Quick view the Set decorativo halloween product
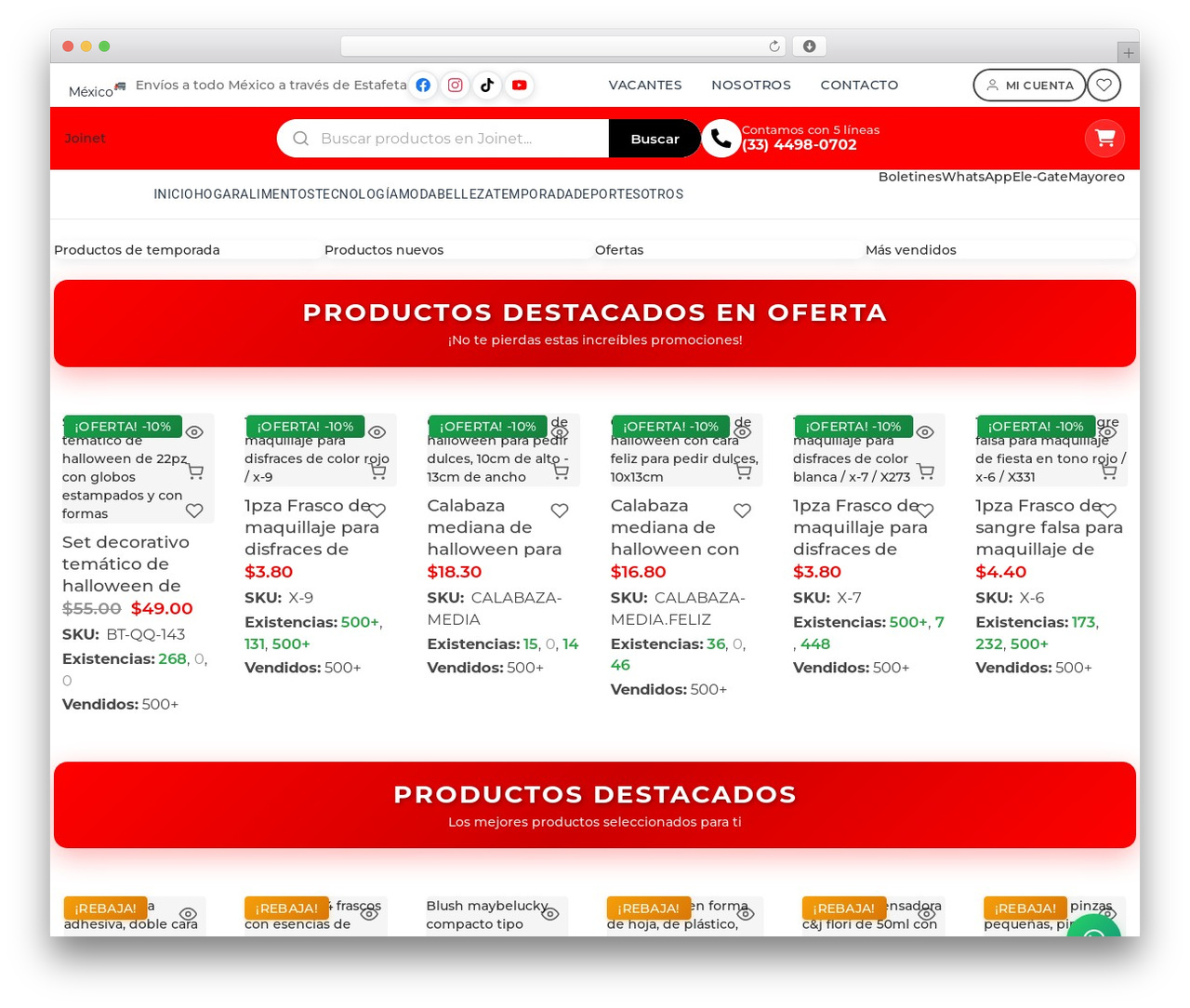Image resolution: width=1190 pixels, height=1008 pixels. coord(194,432)
